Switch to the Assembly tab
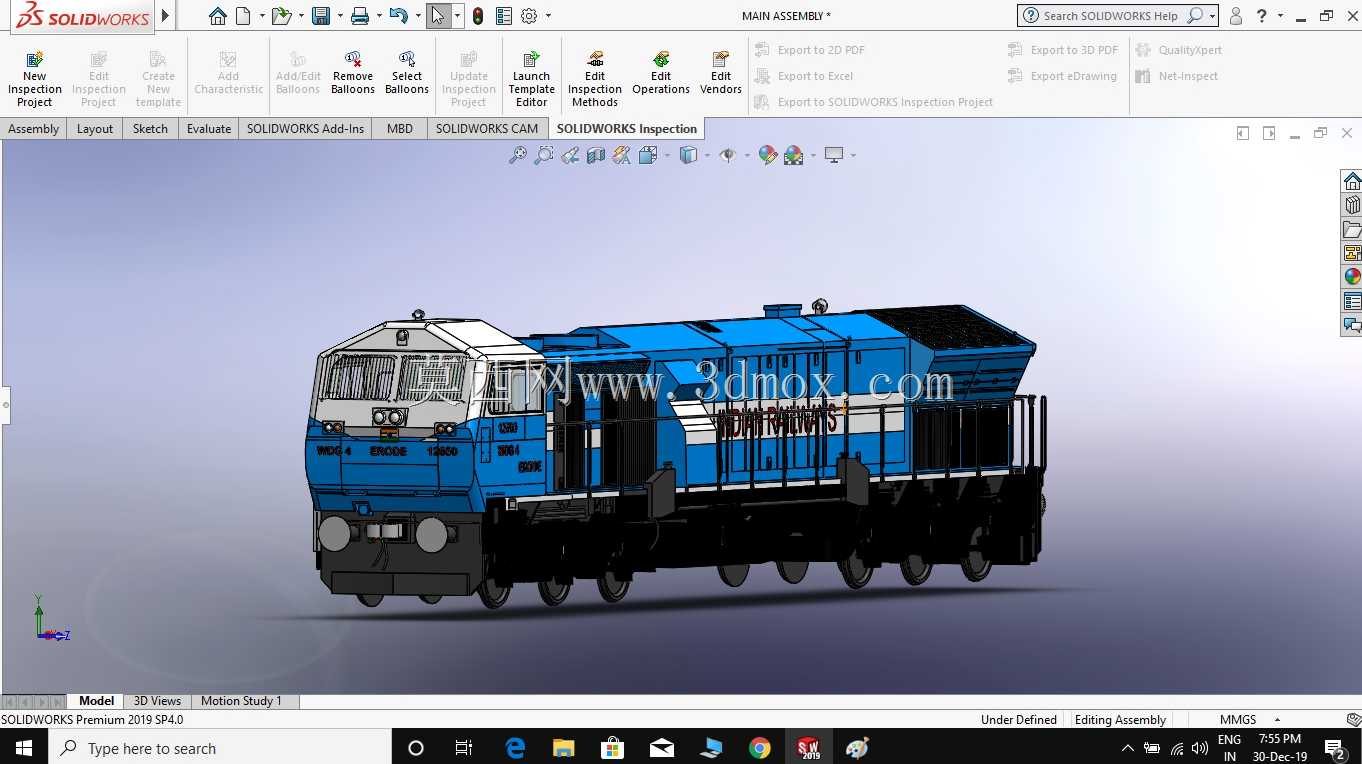 click(x=34, y=128)
